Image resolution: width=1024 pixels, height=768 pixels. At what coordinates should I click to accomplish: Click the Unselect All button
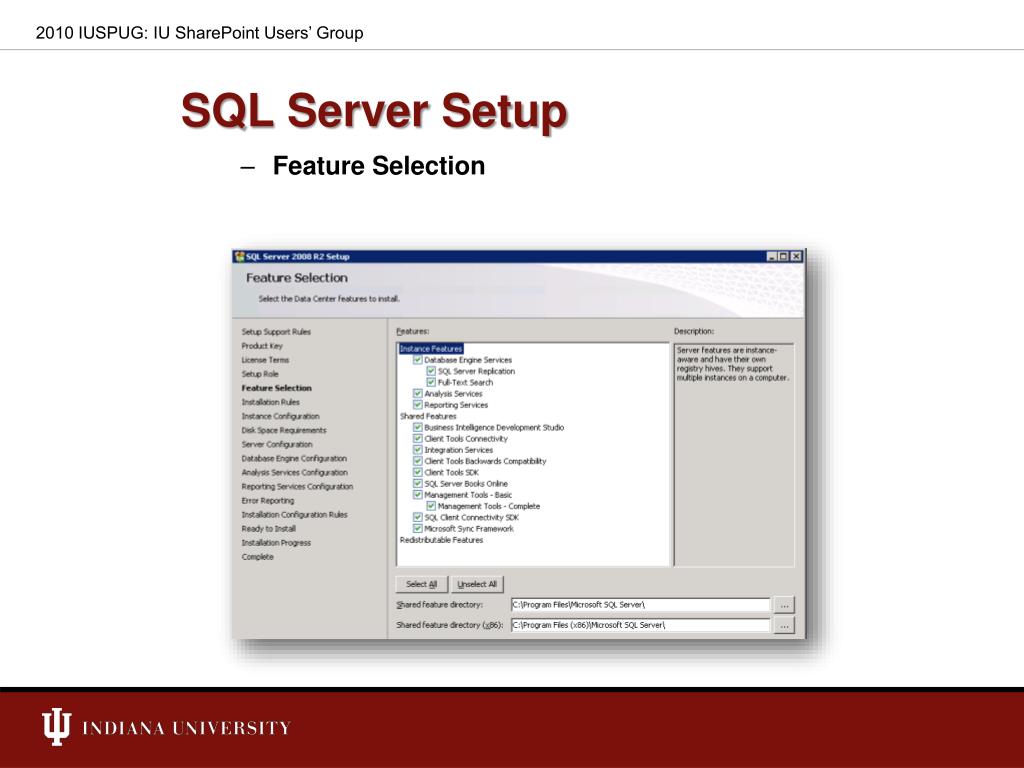click(x=477, y=584)
